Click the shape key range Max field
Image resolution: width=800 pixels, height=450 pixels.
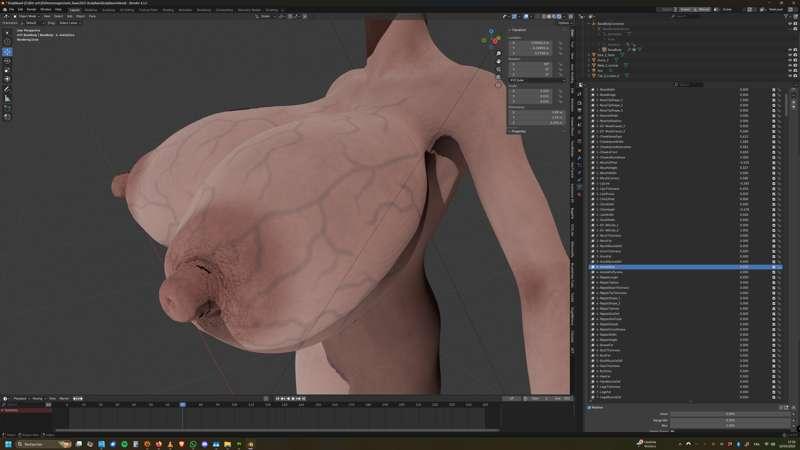730,426
